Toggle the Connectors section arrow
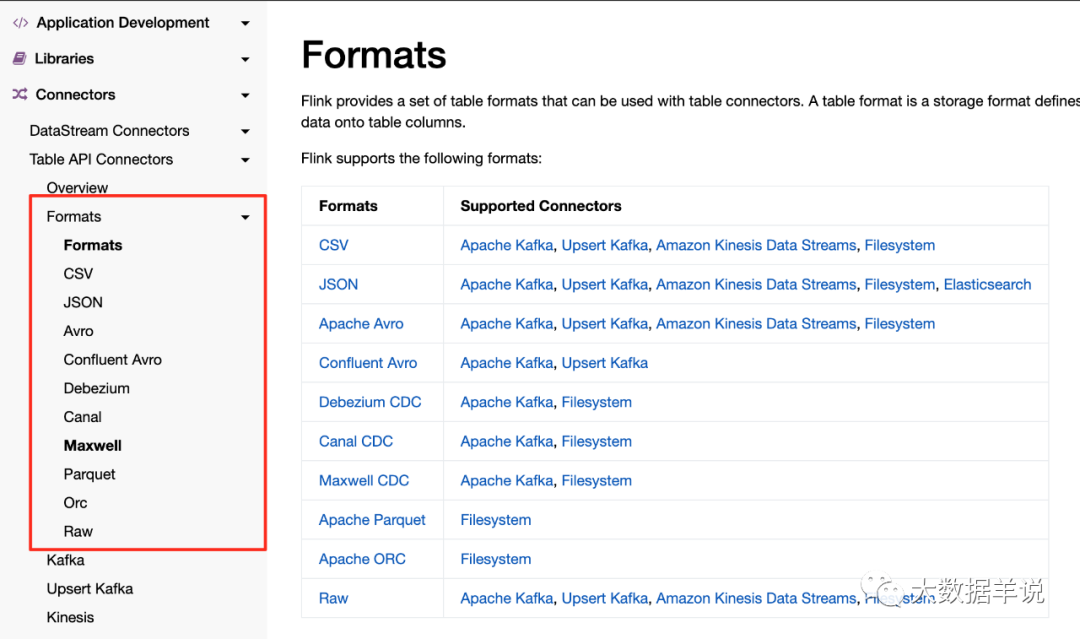1080x639 pixels. [245, 95]
